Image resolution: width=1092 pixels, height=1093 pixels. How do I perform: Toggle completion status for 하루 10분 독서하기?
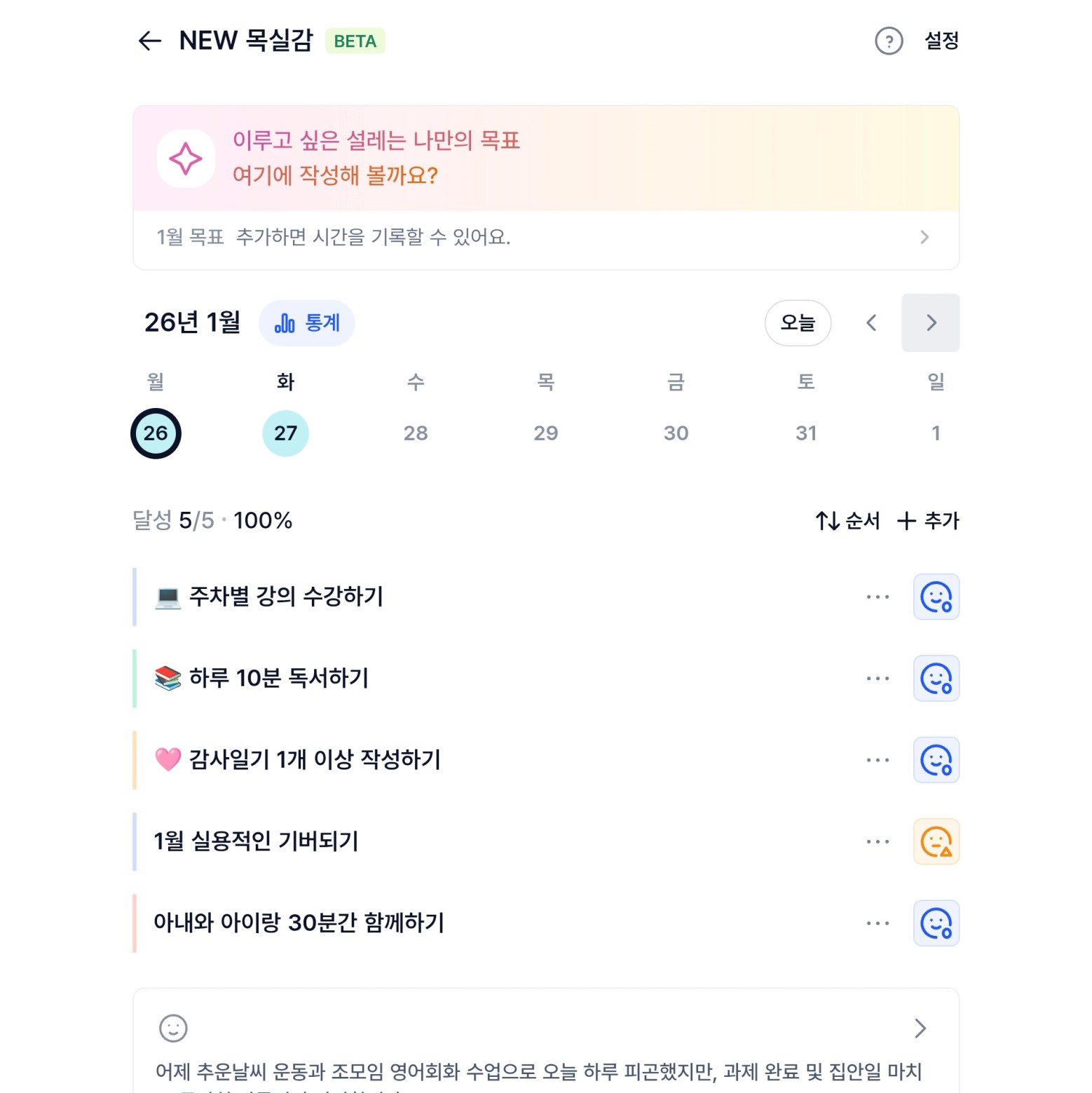point(936,679)
